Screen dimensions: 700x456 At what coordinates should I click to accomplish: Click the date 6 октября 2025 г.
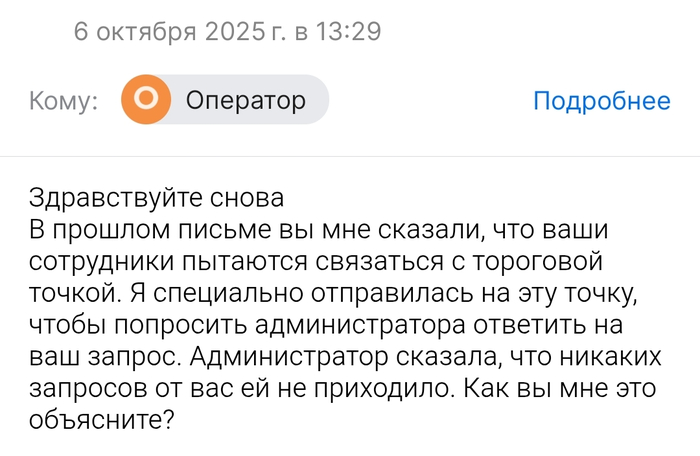180,31
